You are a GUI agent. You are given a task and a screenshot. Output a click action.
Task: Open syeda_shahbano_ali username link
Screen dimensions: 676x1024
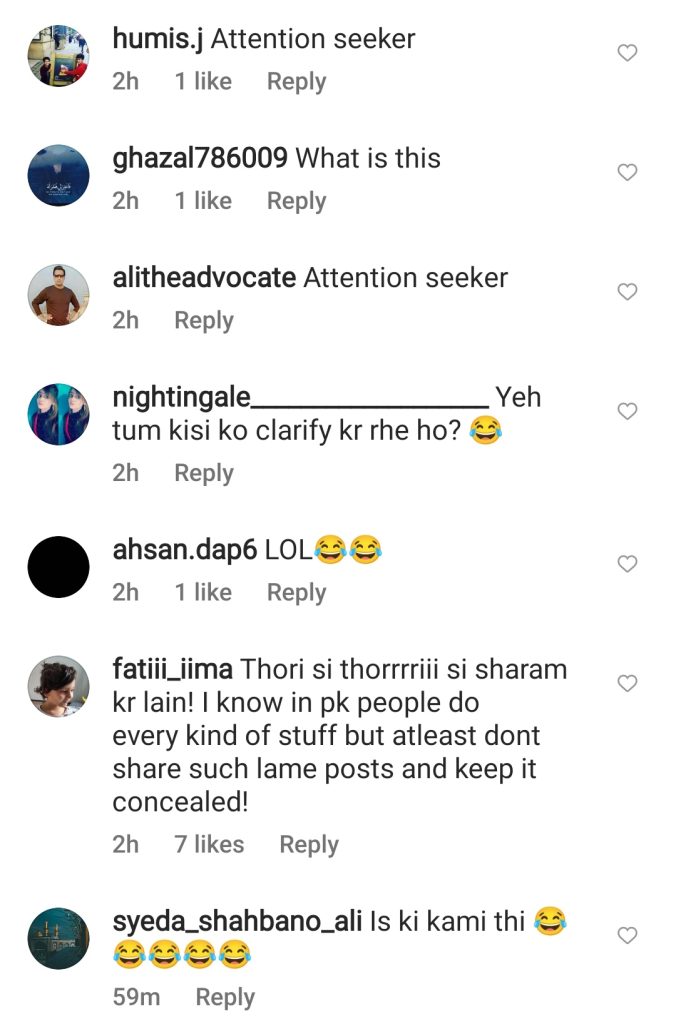[236, 920]
